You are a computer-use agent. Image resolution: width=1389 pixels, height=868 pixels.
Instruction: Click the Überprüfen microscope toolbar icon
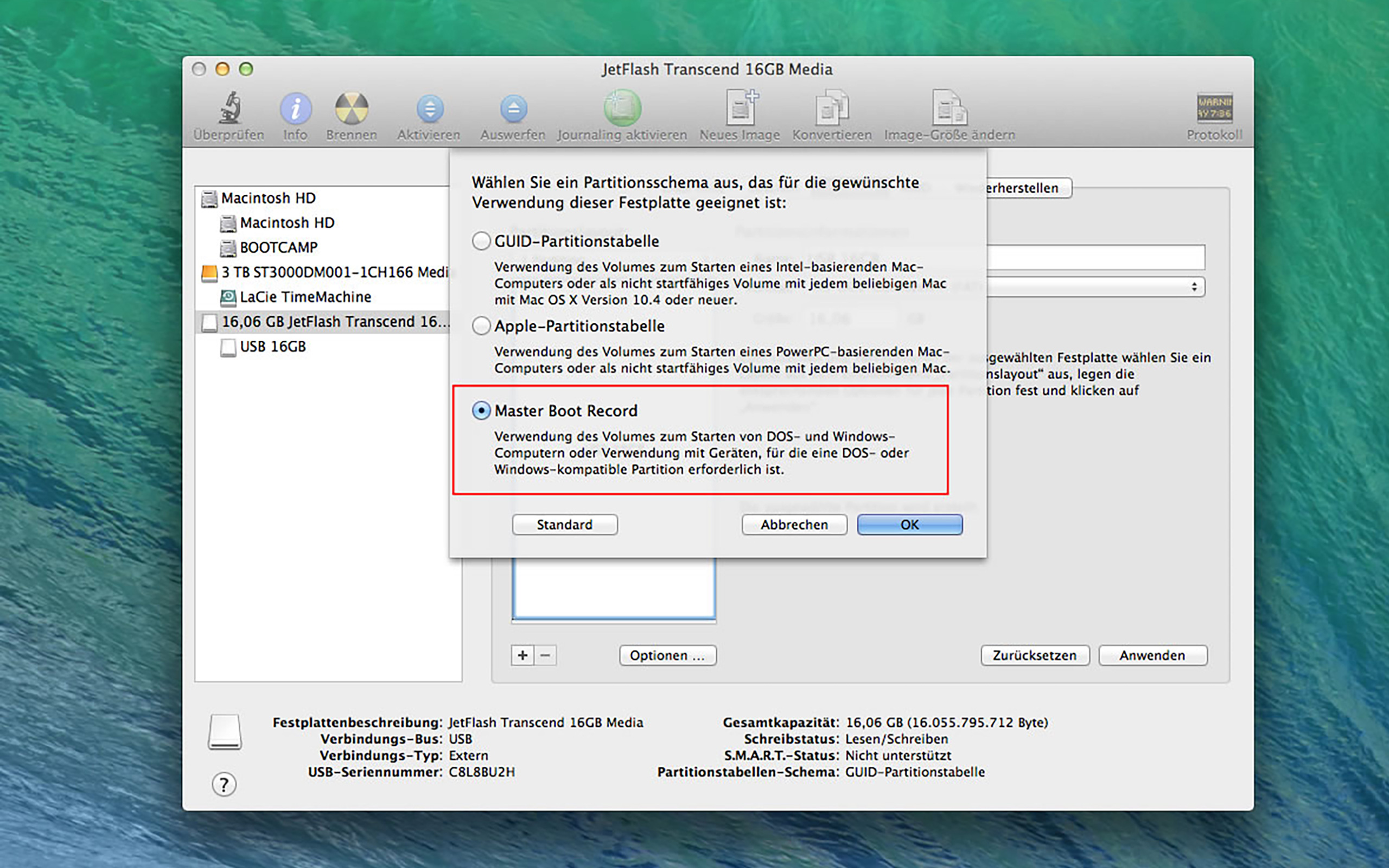pyautogui.click(x=230, y=108)
